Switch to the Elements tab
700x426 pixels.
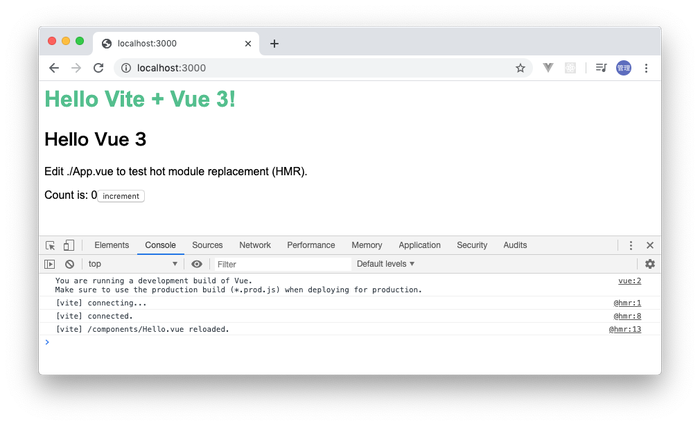click(x=112, y=245)
